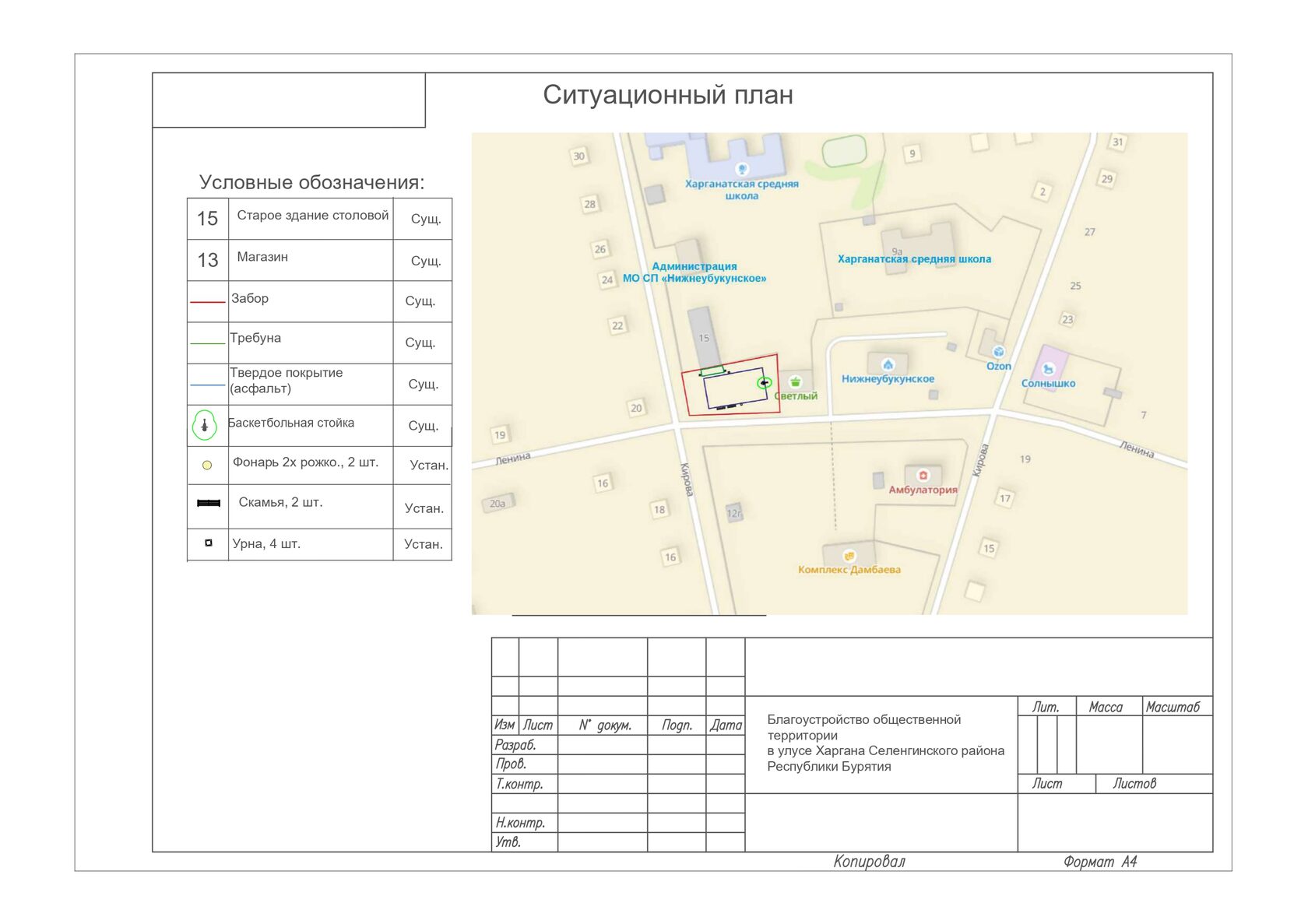Select house number 24 on the map
The height and width of the screenshot is (924, 1308).
pos(607,279)
